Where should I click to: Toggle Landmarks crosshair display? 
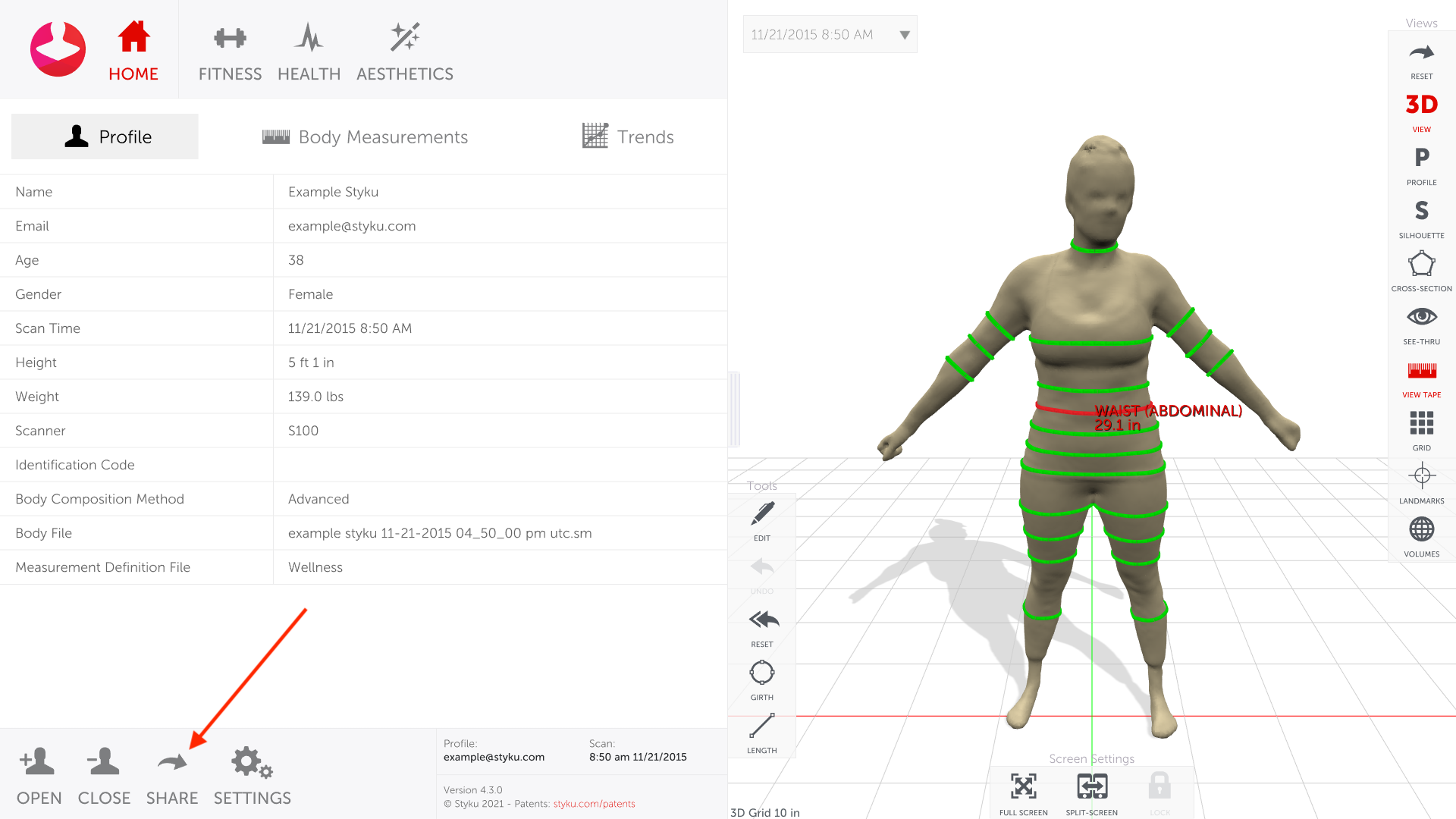(x=1421, y=477)
